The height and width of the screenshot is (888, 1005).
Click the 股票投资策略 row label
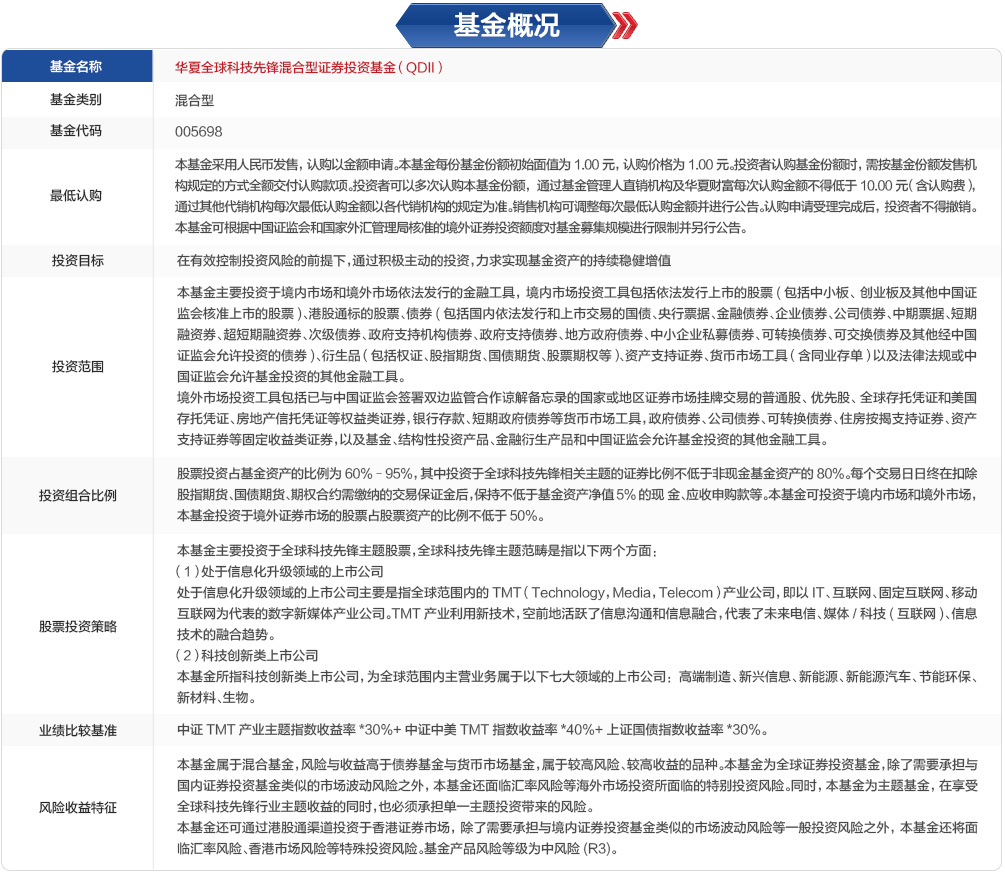click(x=76, y=626)
